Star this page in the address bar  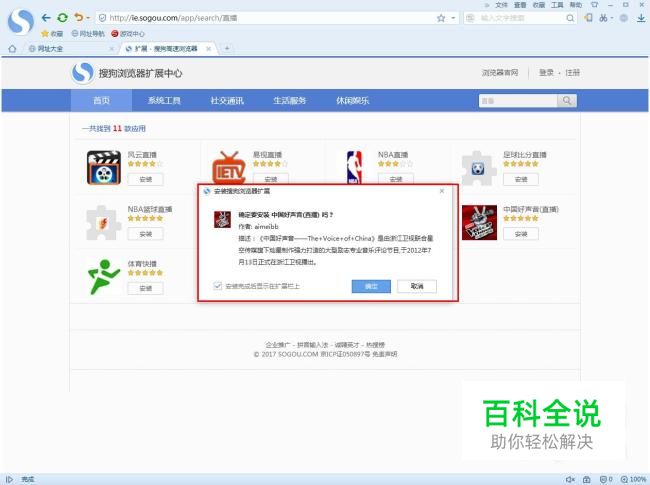tap(441, 18)
